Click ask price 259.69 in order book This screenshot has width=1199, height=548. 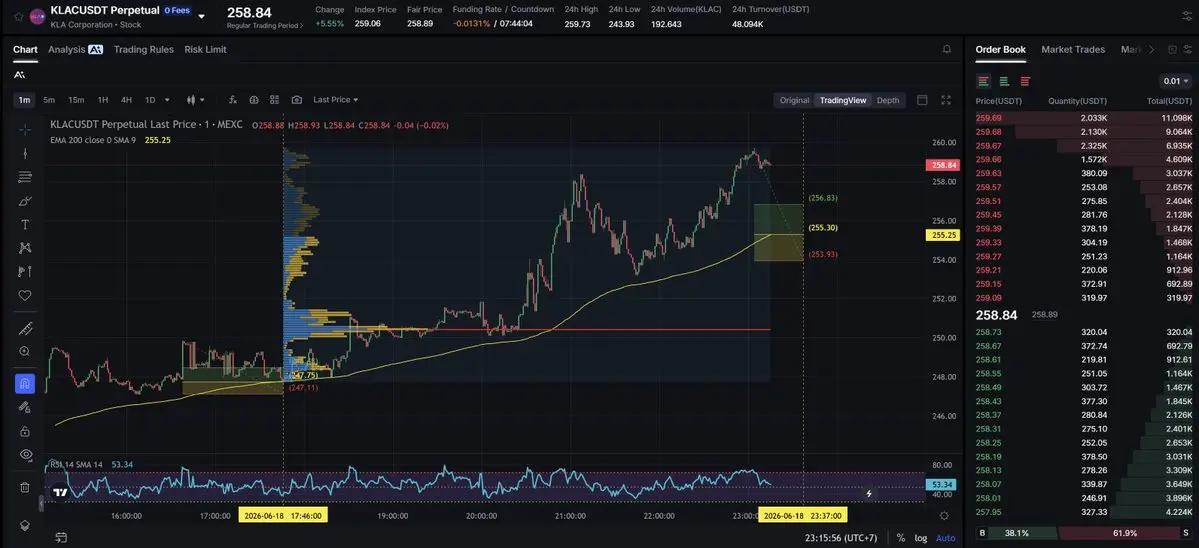pyautogui.click(x=989, y=118)
